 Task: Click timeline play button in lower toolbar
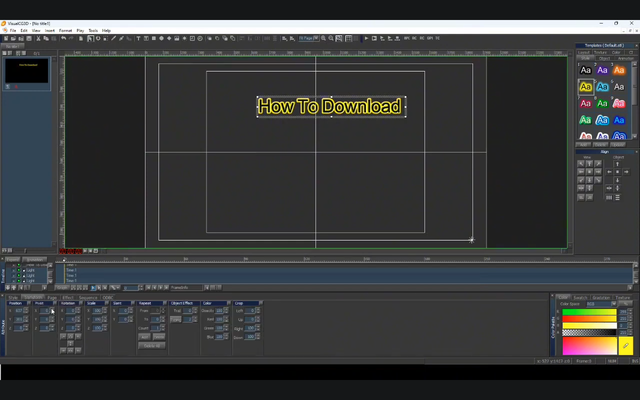tap(93, 288)
